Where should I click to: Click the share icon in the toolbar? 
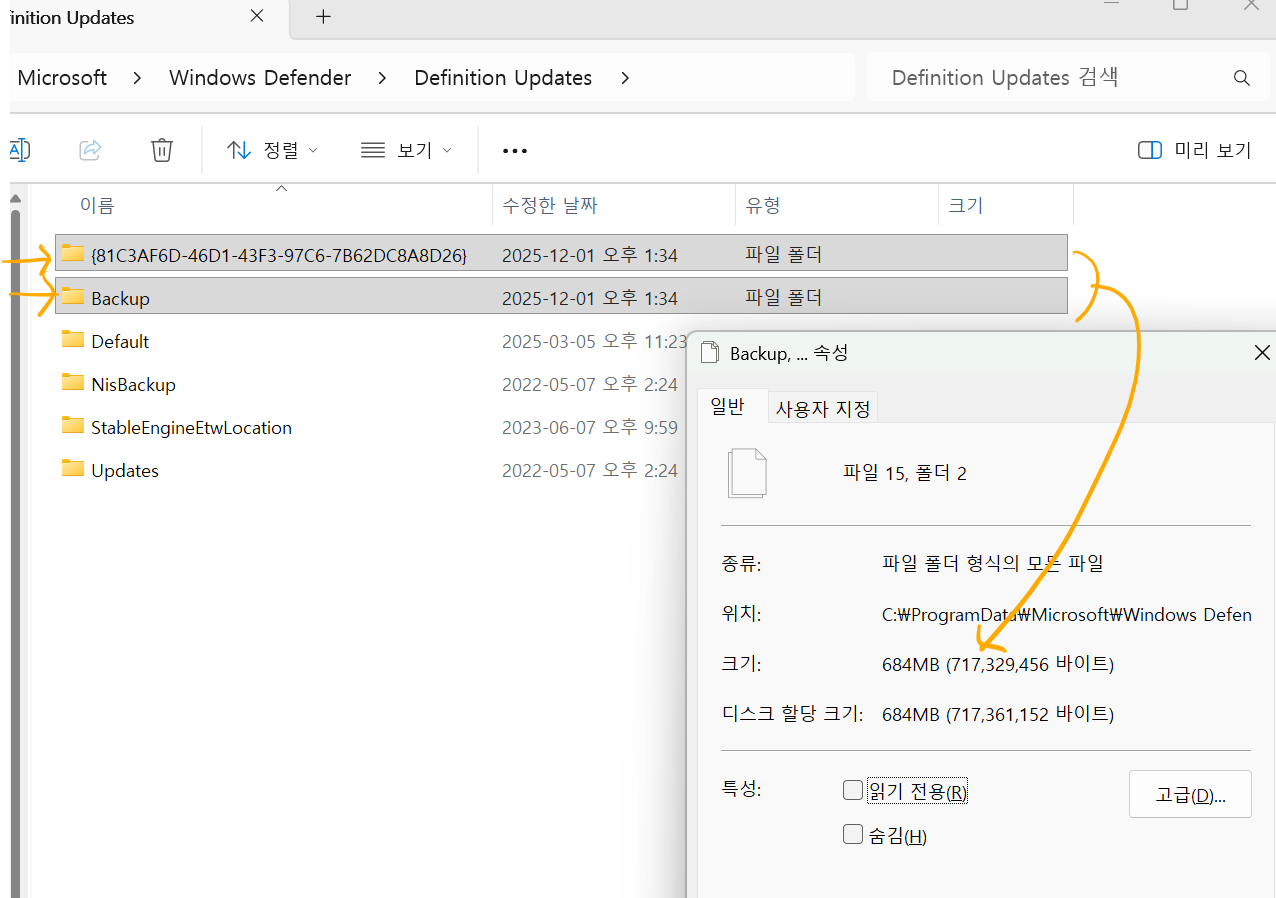[89, 150]
